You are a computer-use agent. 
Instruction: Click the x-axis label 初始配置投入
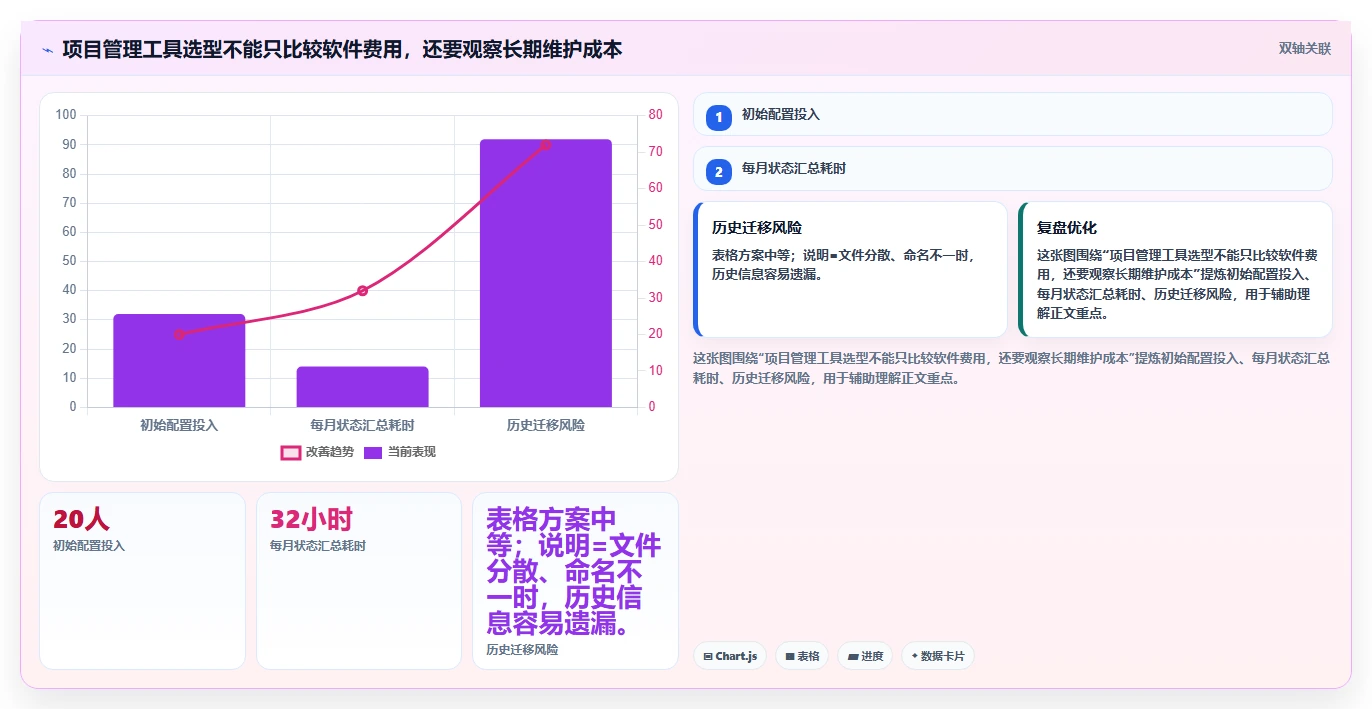[179, 425]
